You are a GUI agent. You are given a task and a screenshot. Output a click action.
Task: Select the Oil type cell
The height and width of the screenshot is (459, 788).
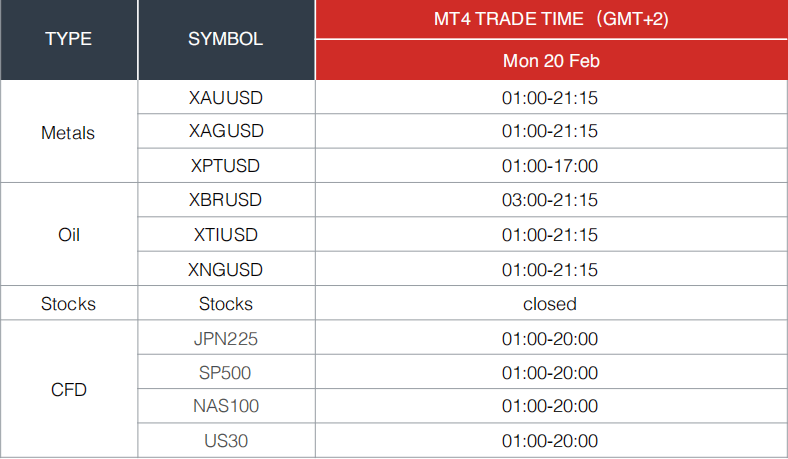tap(68, 235)
